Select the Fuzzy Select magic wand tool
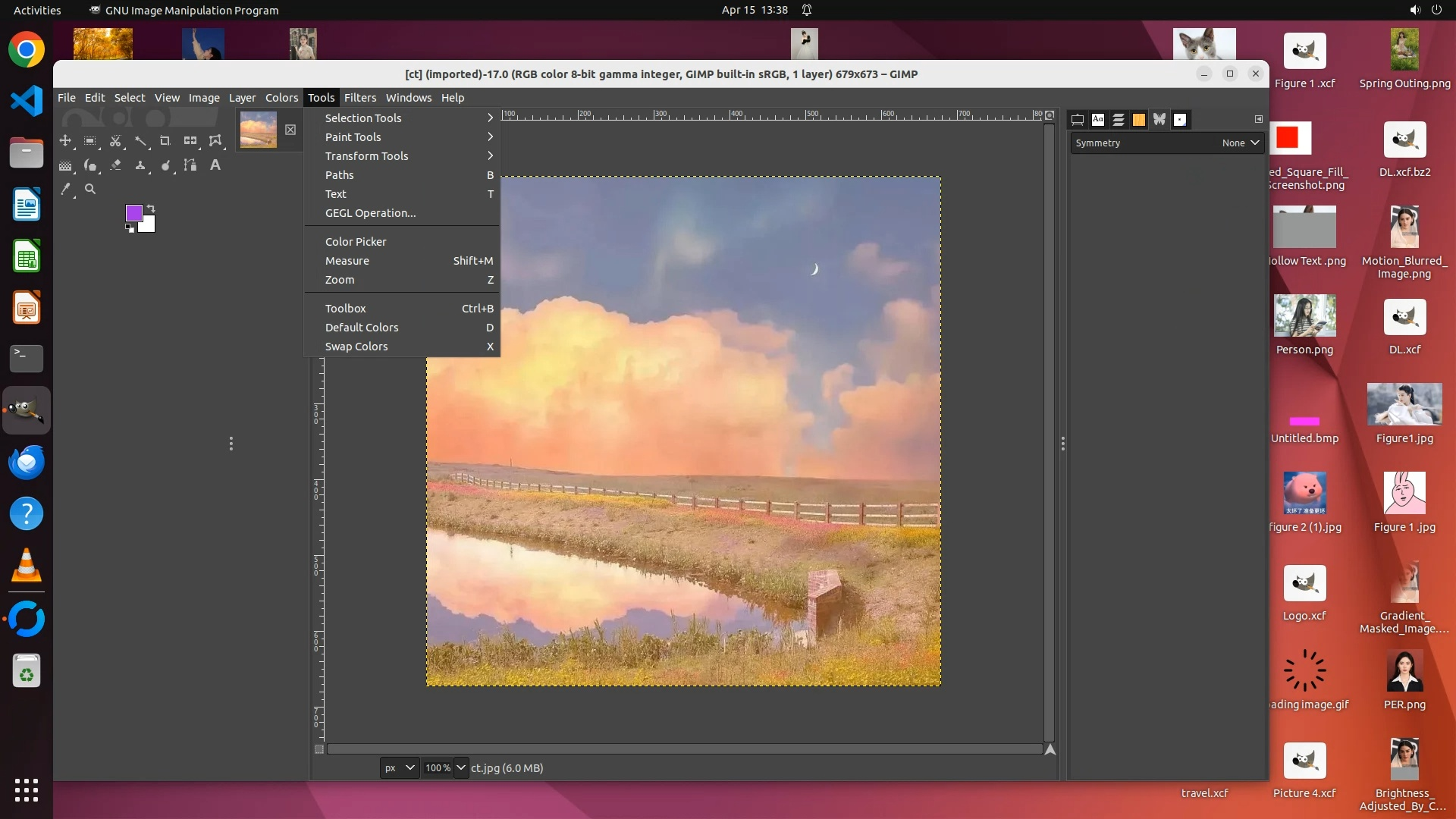The width and height of the screenshot is (1456, 819). [x=140, y=140]
